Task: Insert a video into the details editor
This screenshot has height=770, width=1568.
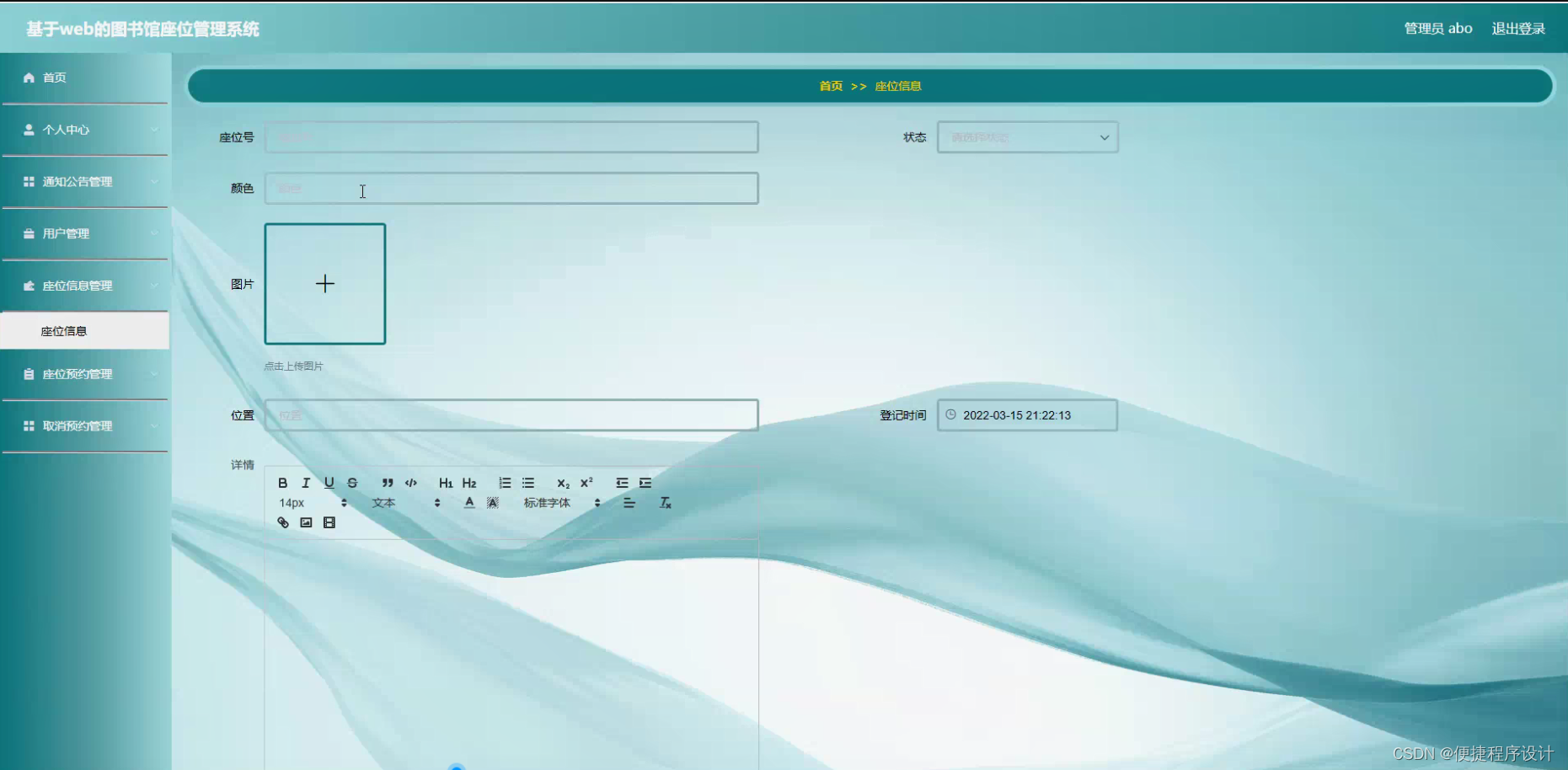Action: (x=329, y=522)
